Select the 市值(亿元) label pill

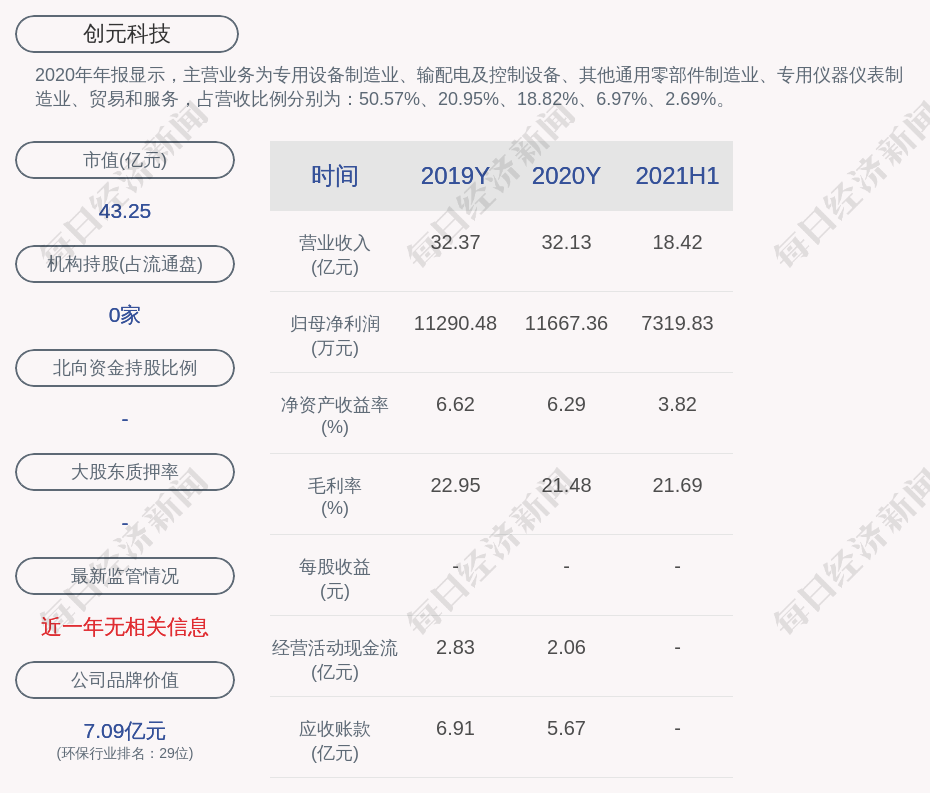pyautogui.click(x=125, y=160)
